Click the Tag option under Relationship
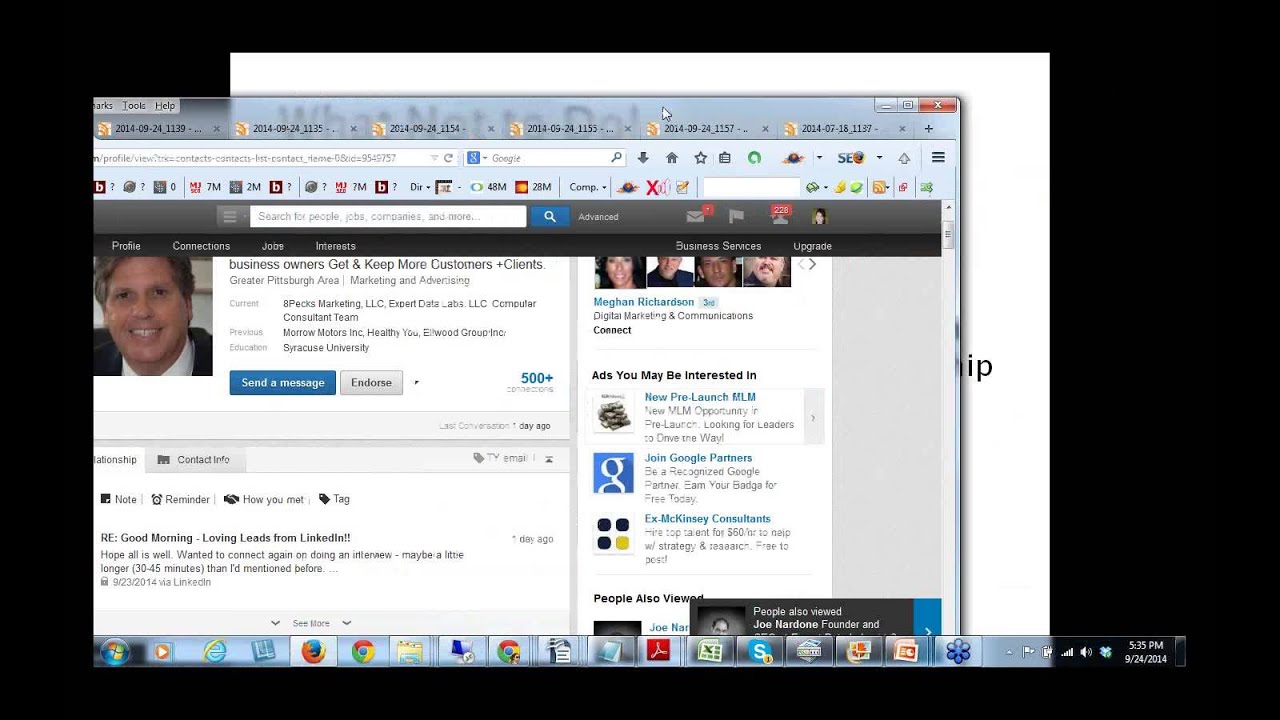This screenshot has height=720, width=1280. pyautogui.click(x=334, y=499)
